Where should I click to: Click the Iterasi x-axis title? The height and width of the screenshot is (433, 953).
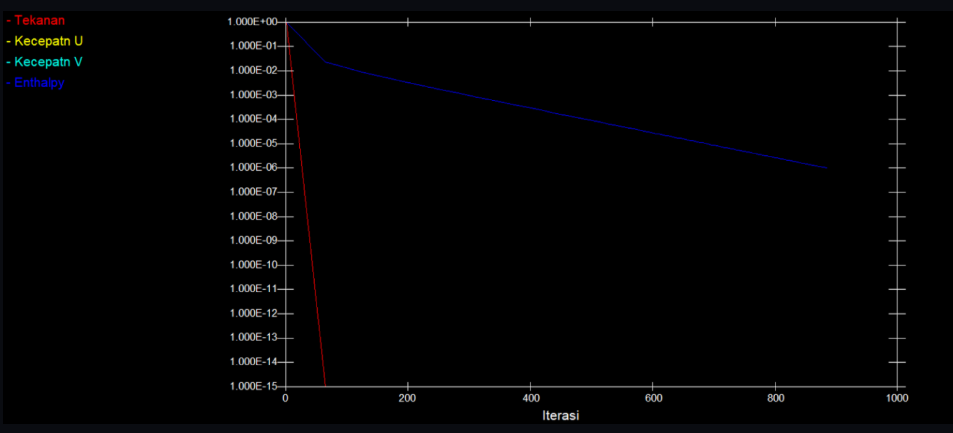point(561,414)
